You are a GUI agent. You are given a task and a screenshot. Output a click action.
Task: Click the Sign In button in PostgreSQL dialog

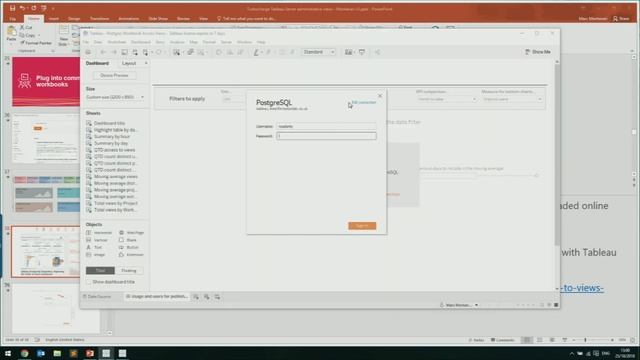[362, 226]
